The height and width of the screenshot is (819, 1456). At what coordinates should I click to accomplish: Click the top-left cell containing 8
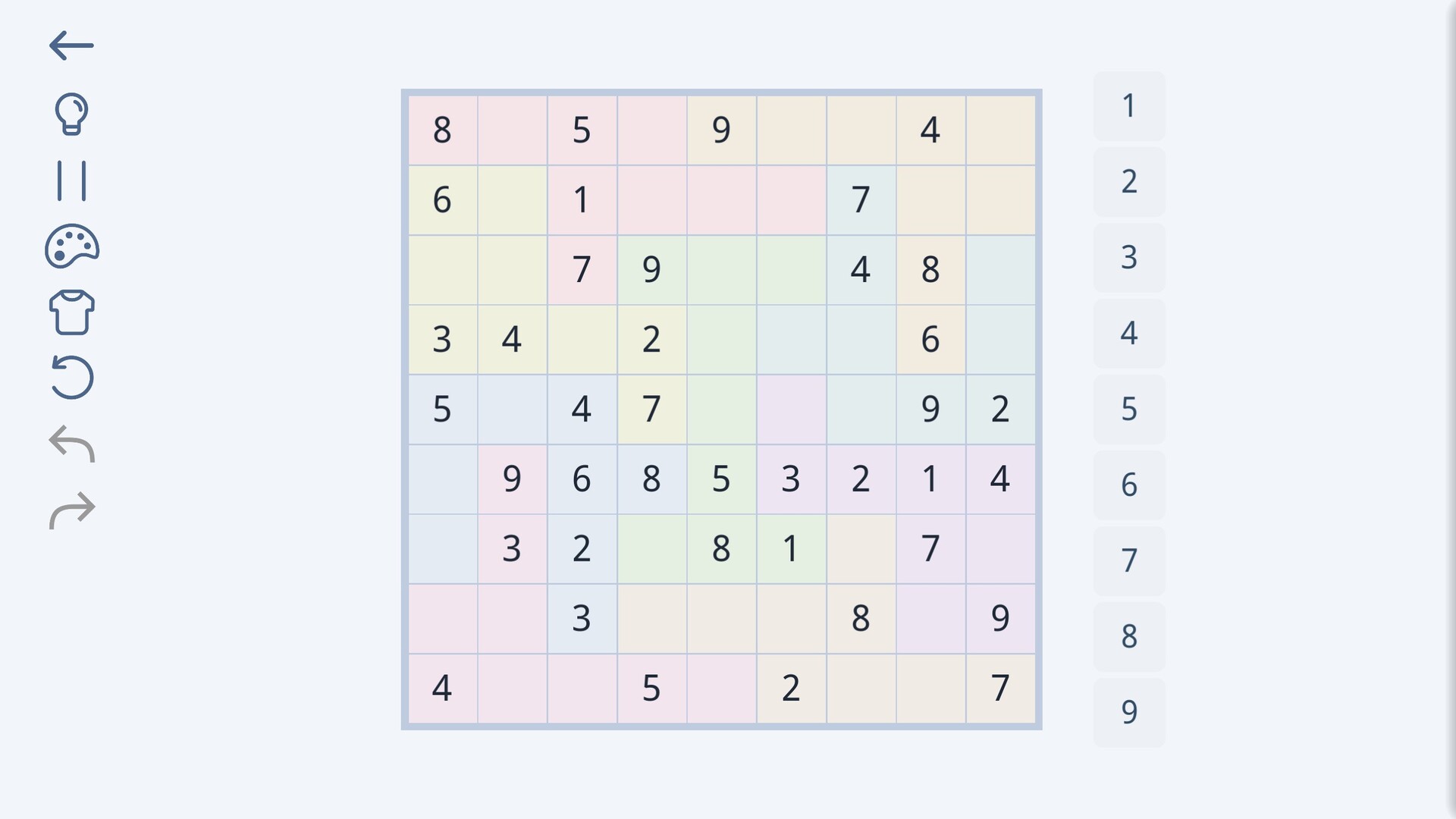pos(442,130)
